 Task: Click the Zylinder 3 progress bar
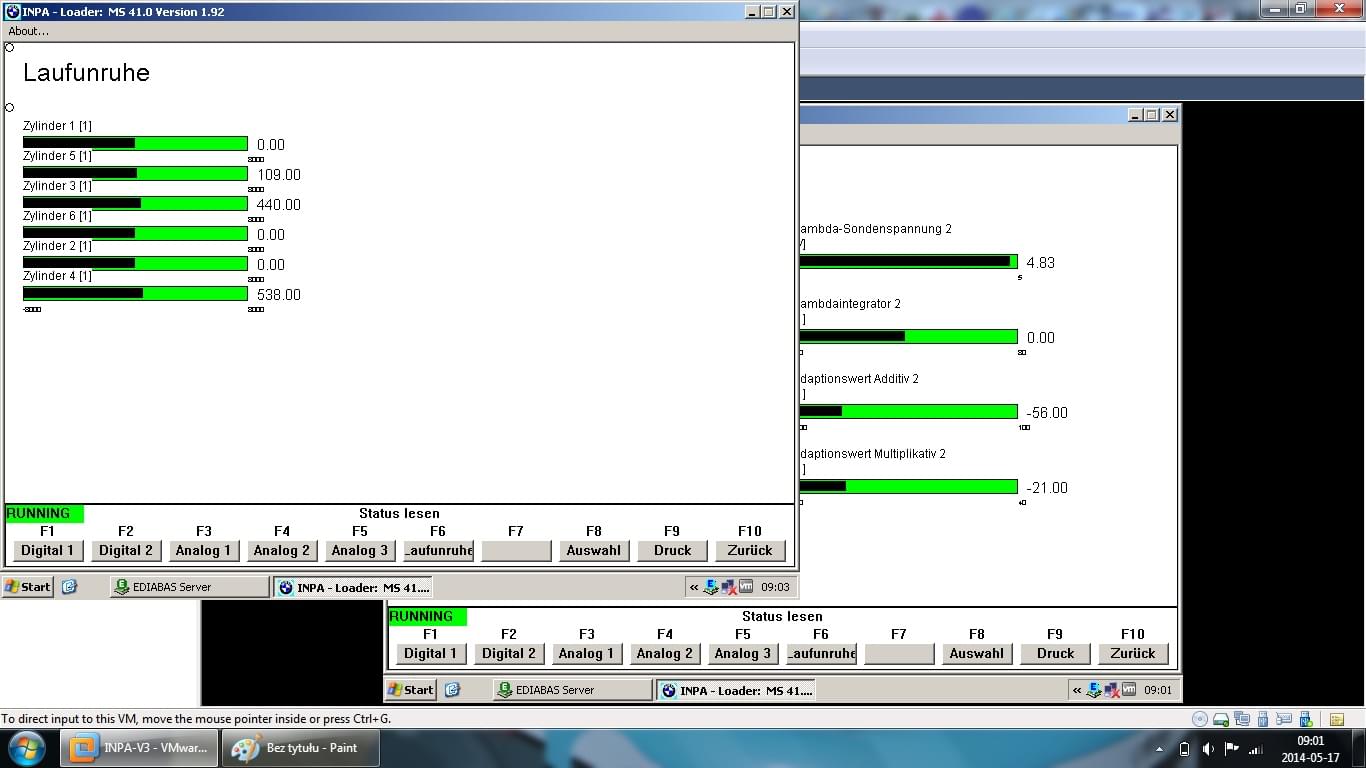coord(135,203)
